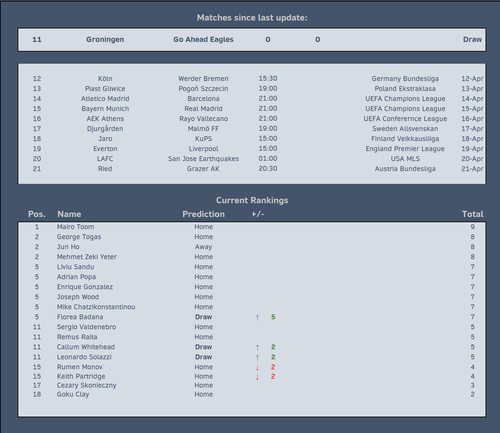The width and height of the screenshot is (500, 433).
Task: Select Sergio Valdenebro in rankings
Action: (x=86, y=327)
